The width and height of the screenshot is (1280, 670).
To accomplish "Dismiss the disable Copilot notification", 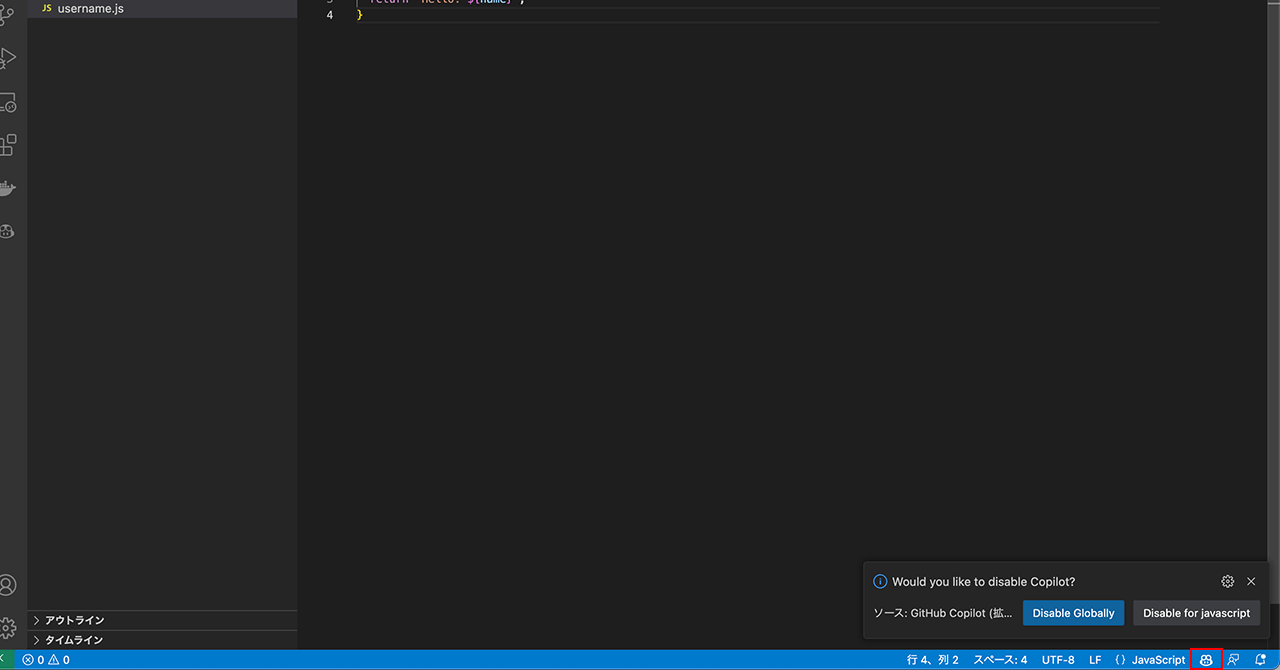I will click(1251, 581).
